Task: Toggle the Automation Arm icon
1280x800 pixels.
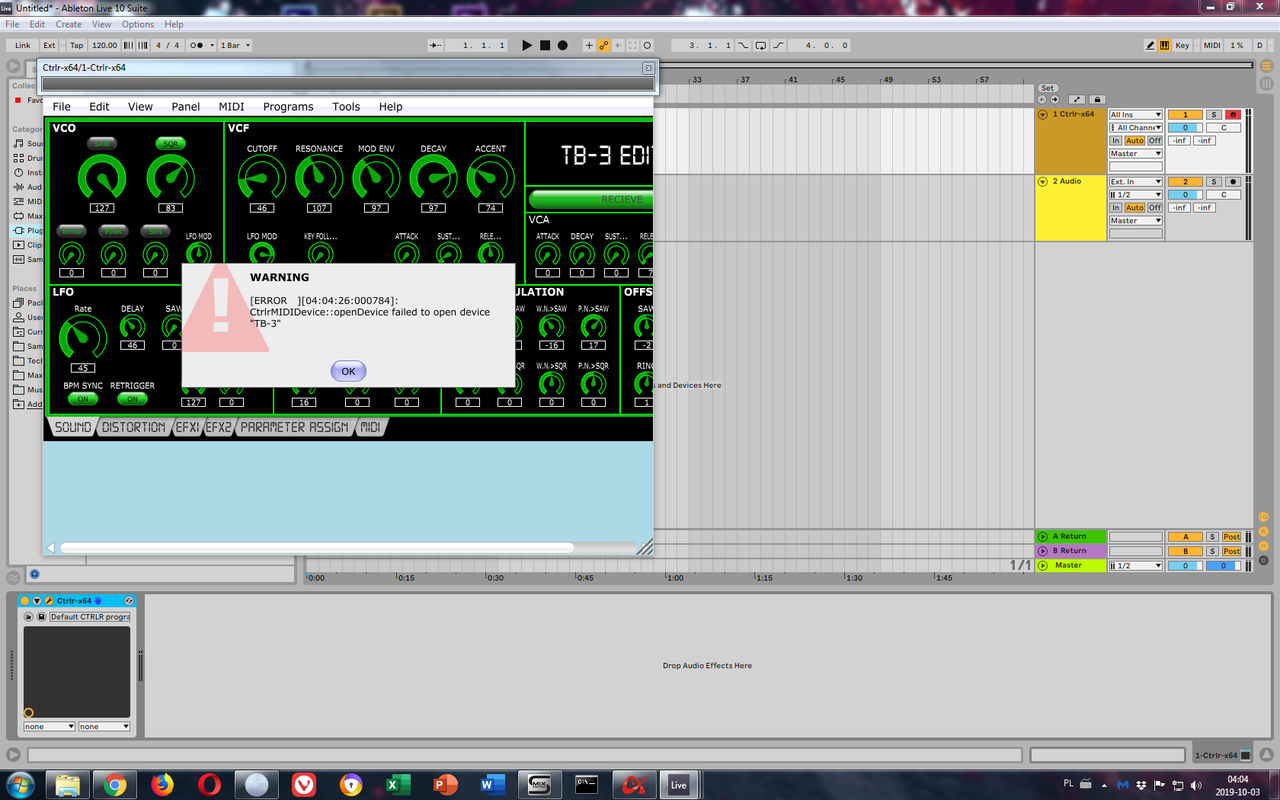Action: [604, 45]
